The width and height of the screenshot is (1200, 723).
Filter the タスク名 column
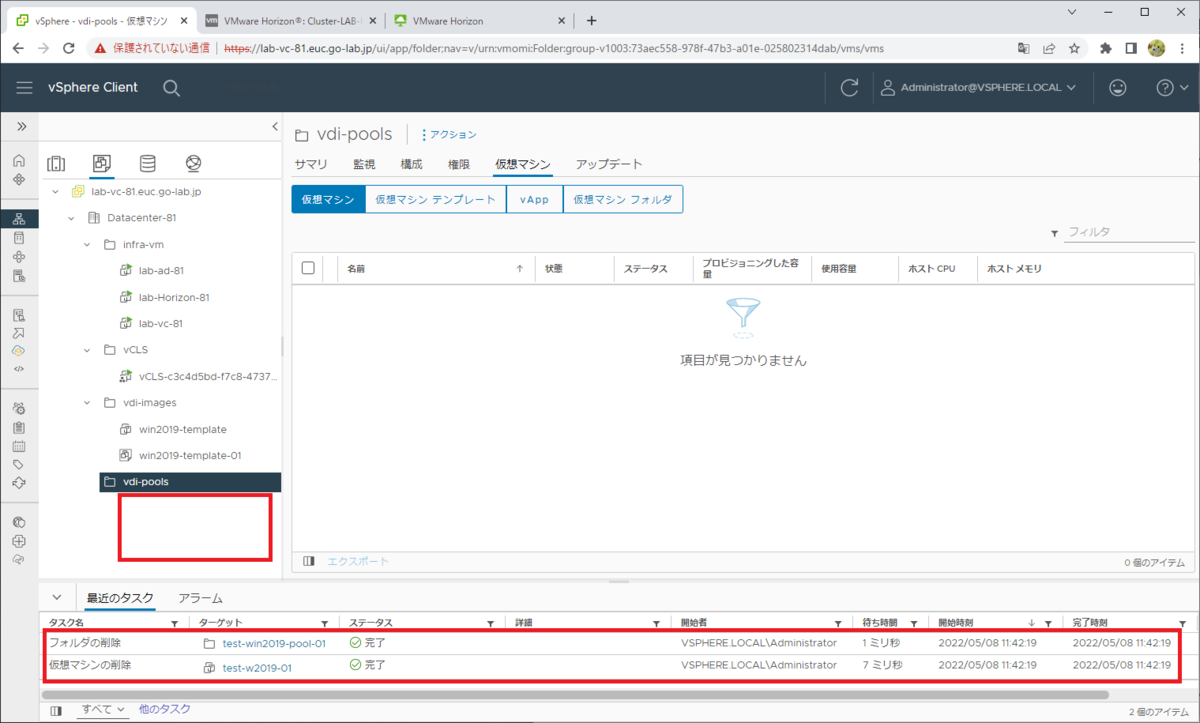[x=175, y=623]
